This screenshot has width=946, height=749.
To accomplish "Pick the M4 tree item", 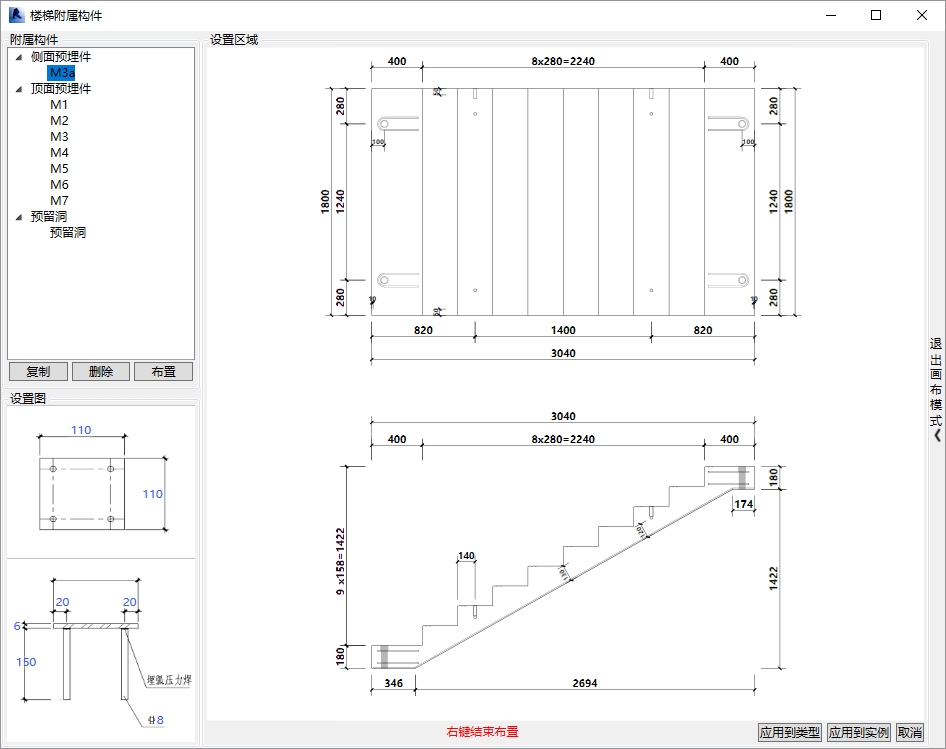I will [59, 153].
